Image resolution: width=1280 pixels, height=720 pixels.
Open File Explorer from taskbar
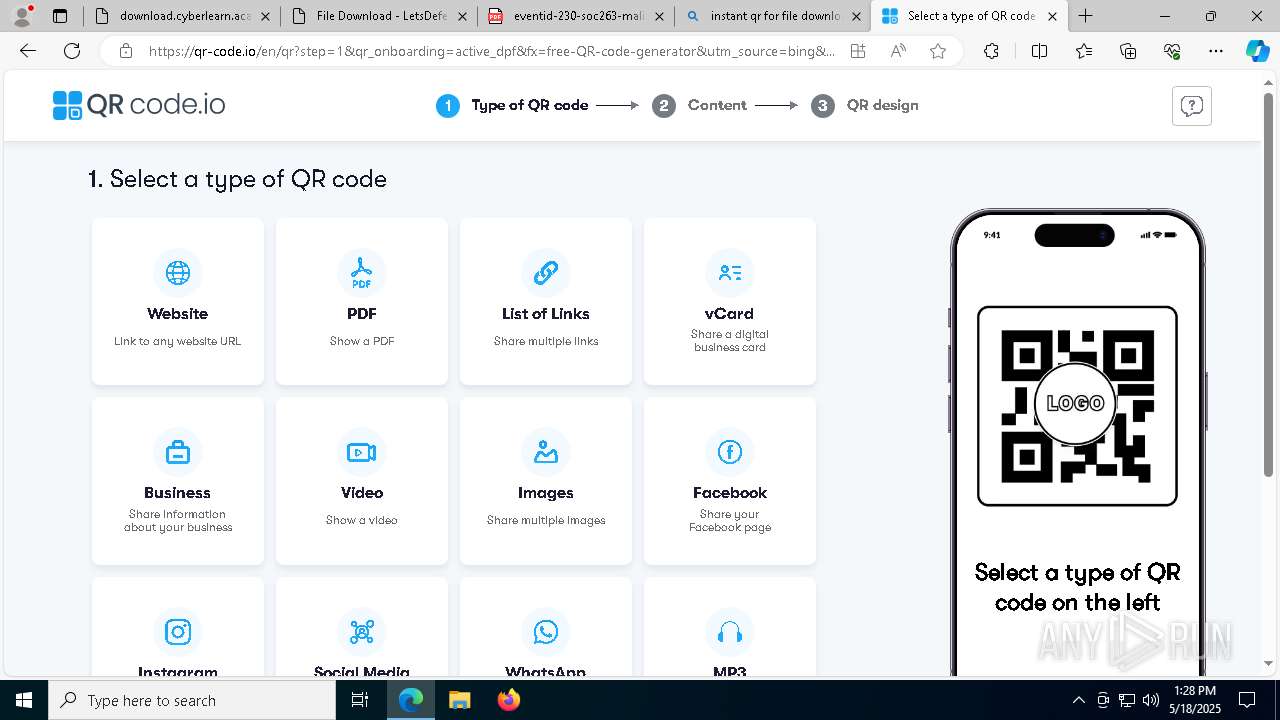tap(459, 700)
